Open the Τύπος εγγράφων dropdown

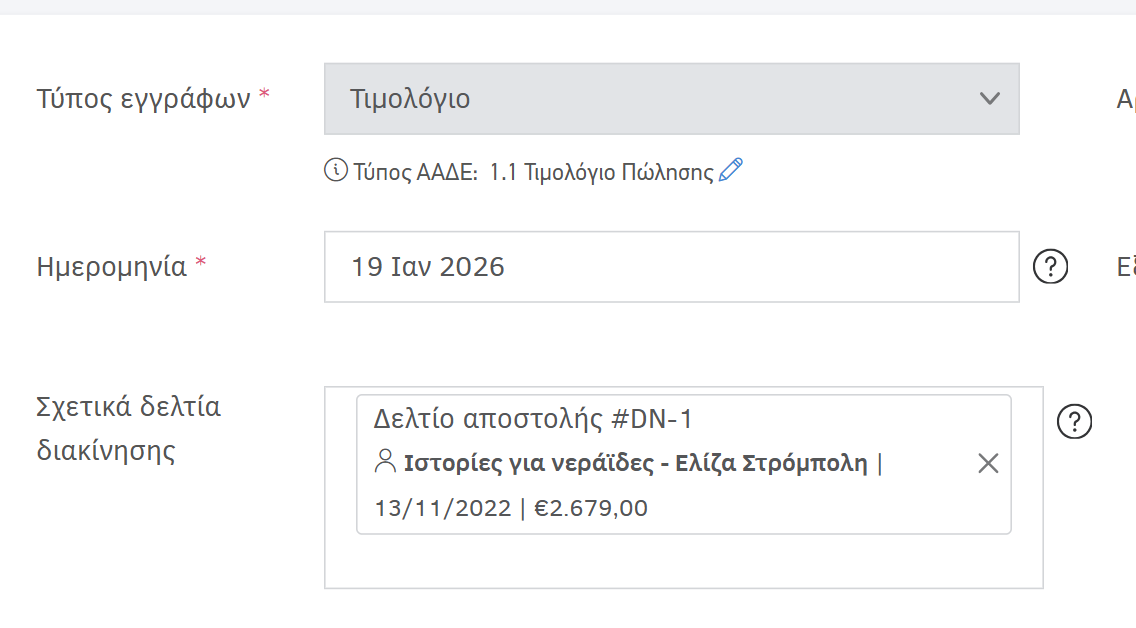click(670, 98)
